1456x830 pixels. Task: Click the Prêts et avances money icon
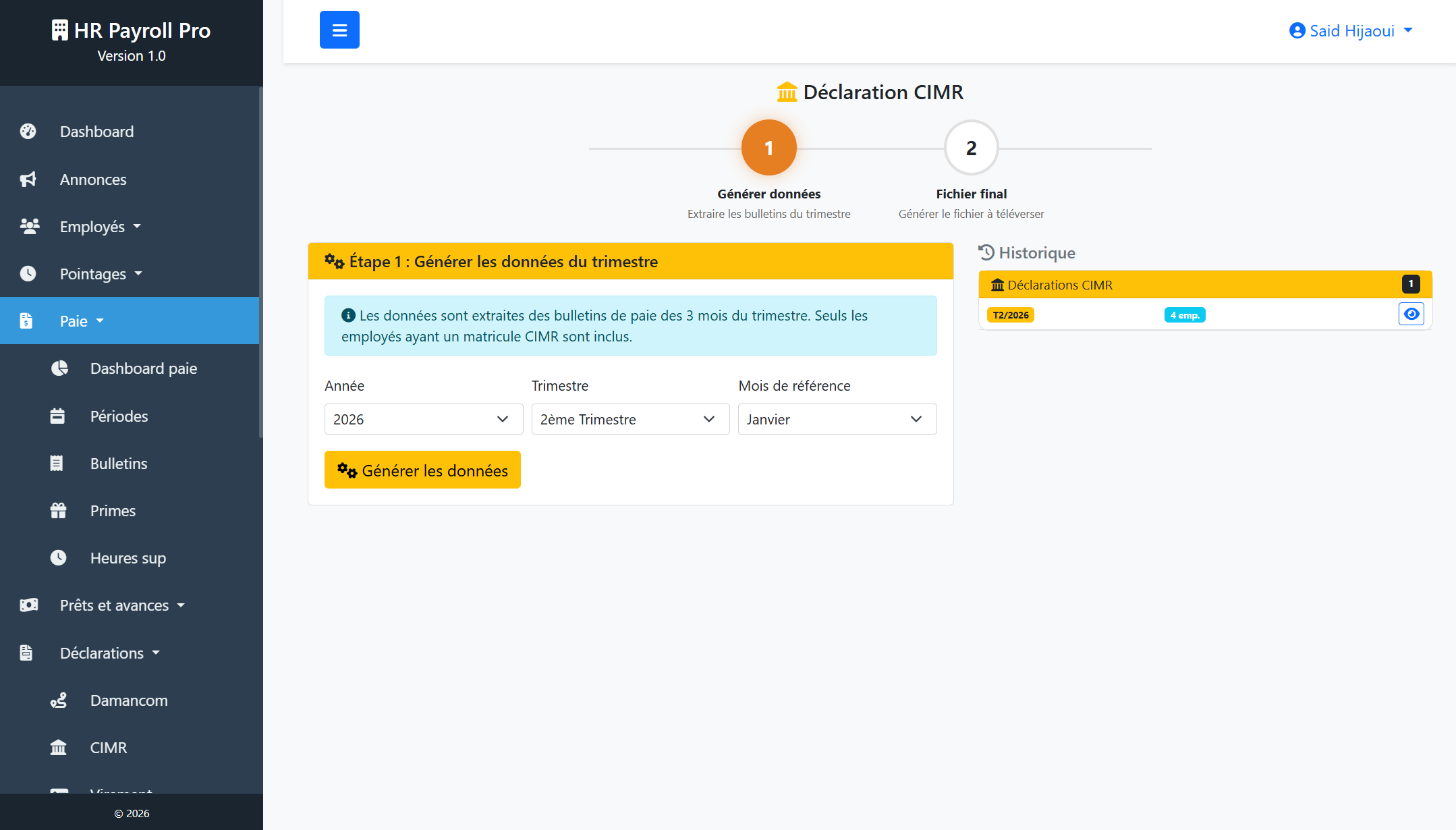coord(29,605)
